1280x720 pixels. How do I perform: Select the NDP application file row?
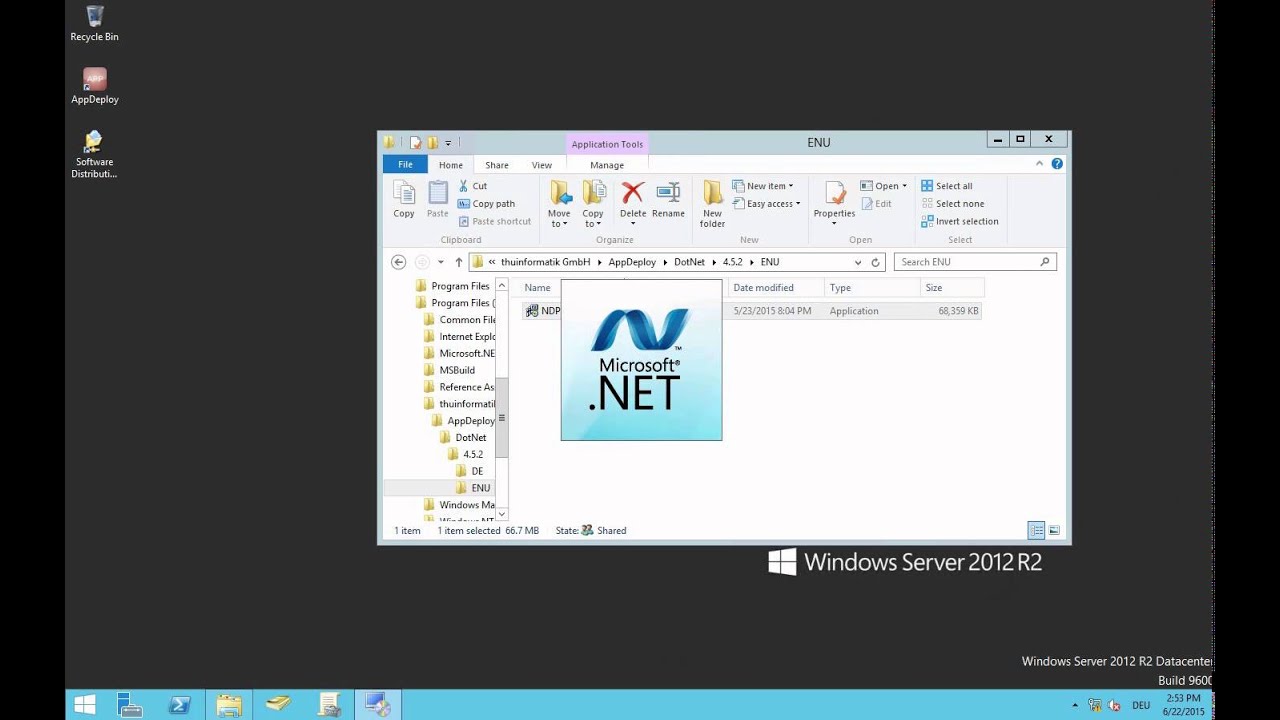pos(751,311)
